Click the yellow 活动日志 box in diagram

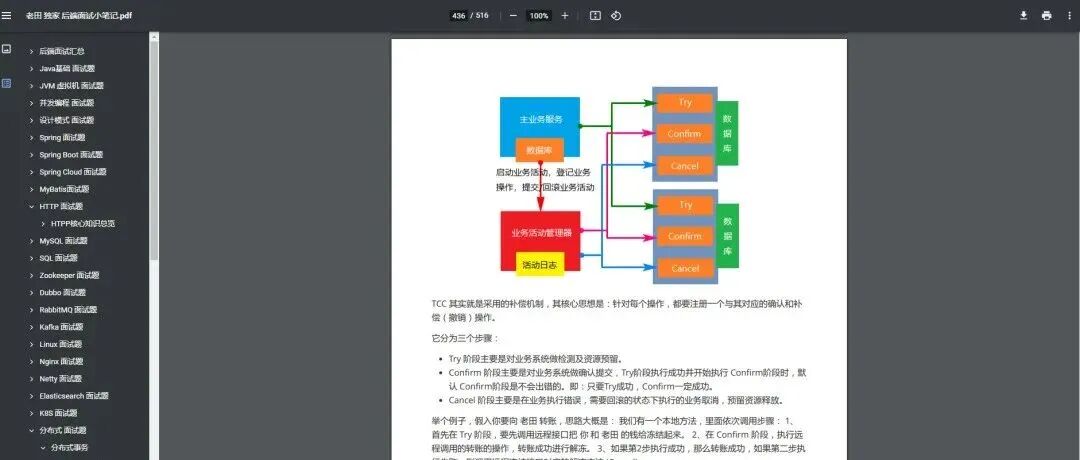(540, 264)
